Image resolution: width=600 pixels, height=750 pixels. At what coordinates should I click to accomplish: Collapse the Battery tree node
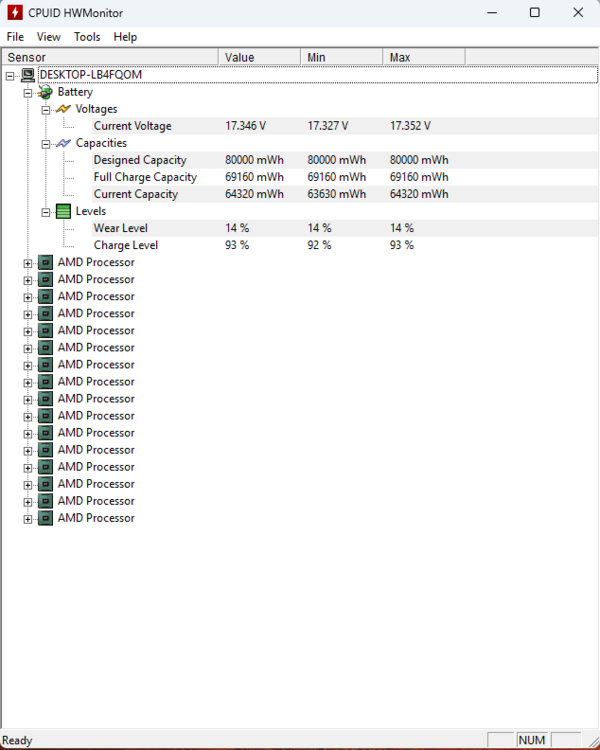(x=28, y=92)
